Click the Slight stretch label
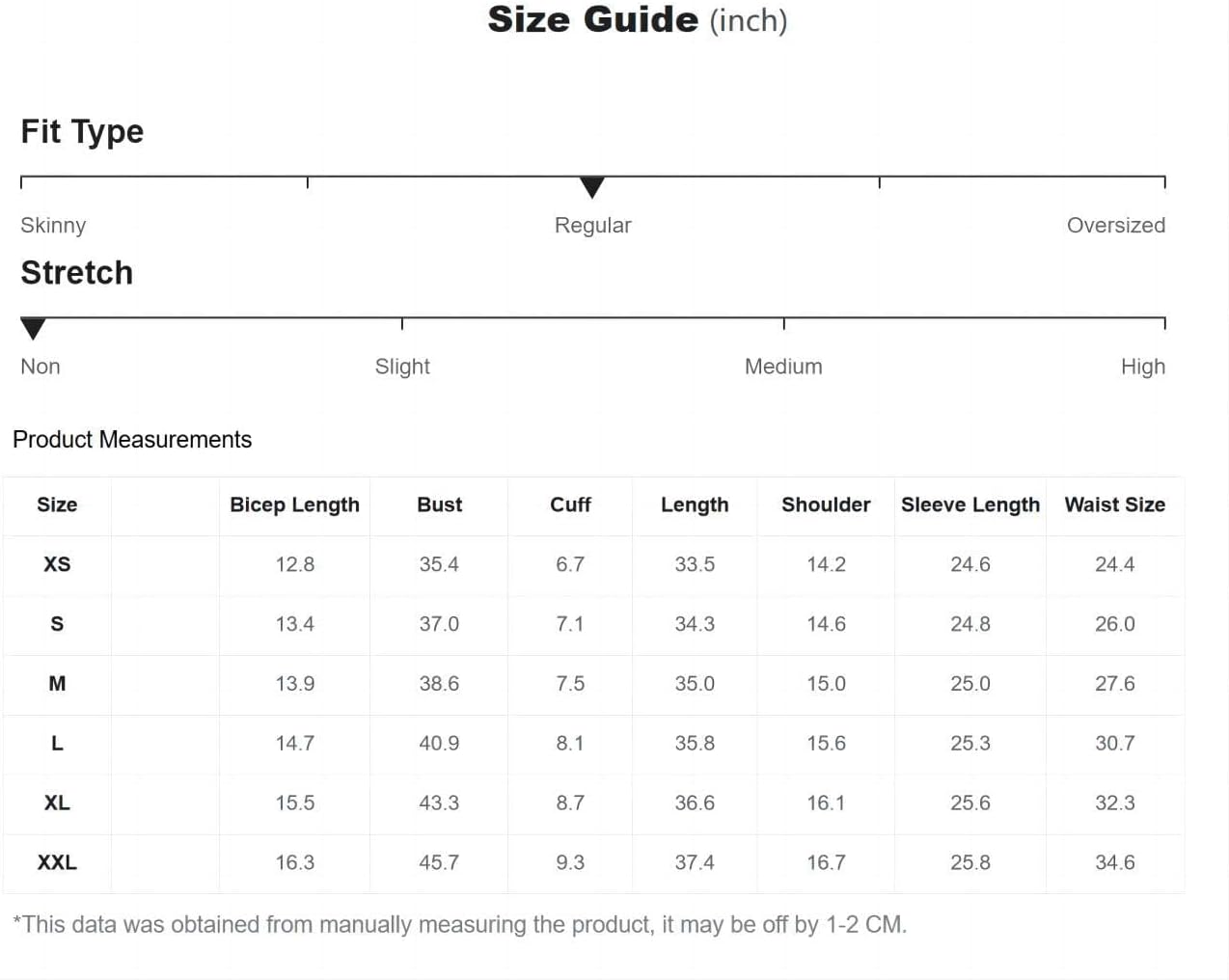This screenshot has width=1229, height=980. (x=402, y=367)
